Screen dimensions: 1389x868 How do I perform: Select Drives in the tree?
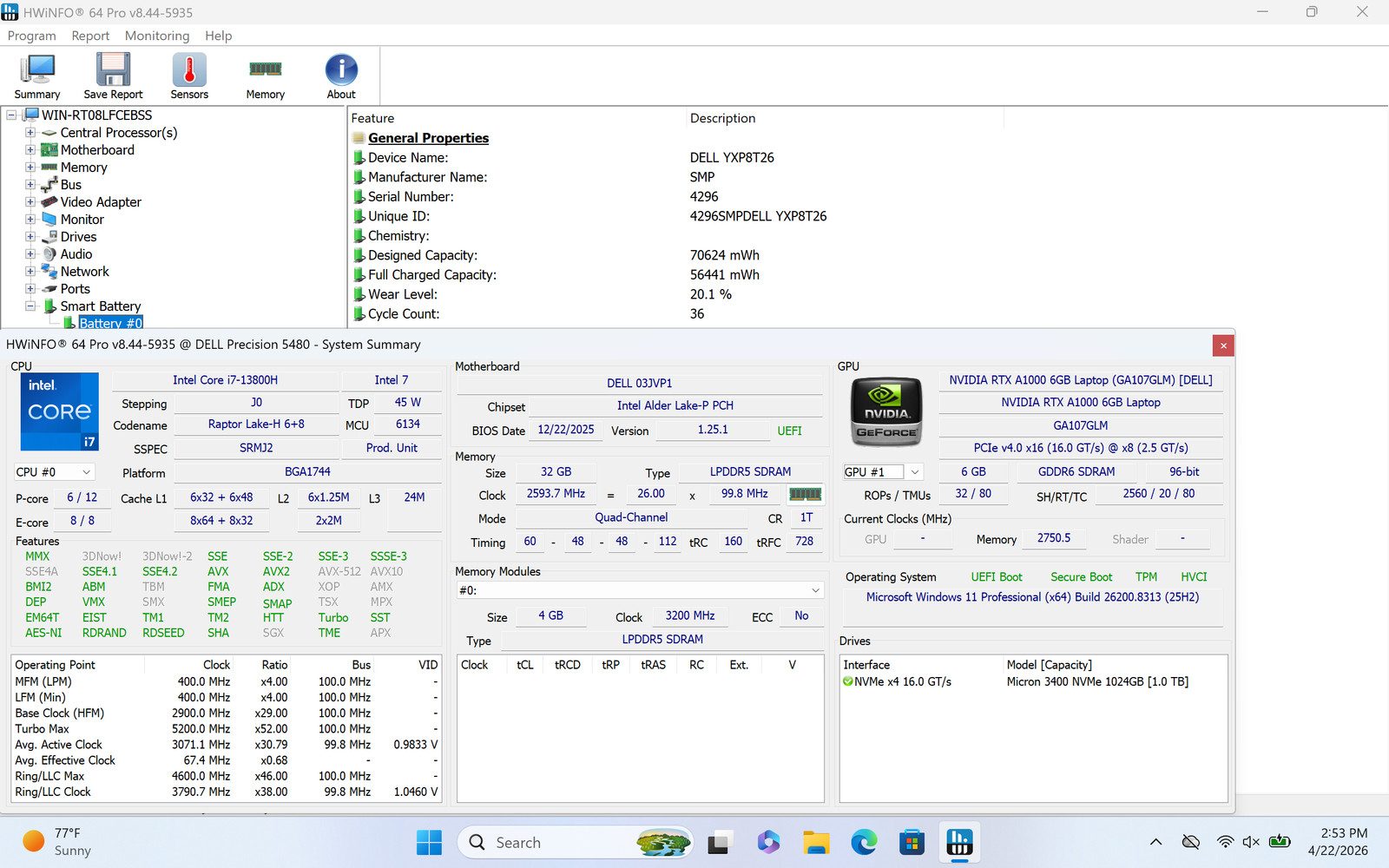[x=79, y=237]
